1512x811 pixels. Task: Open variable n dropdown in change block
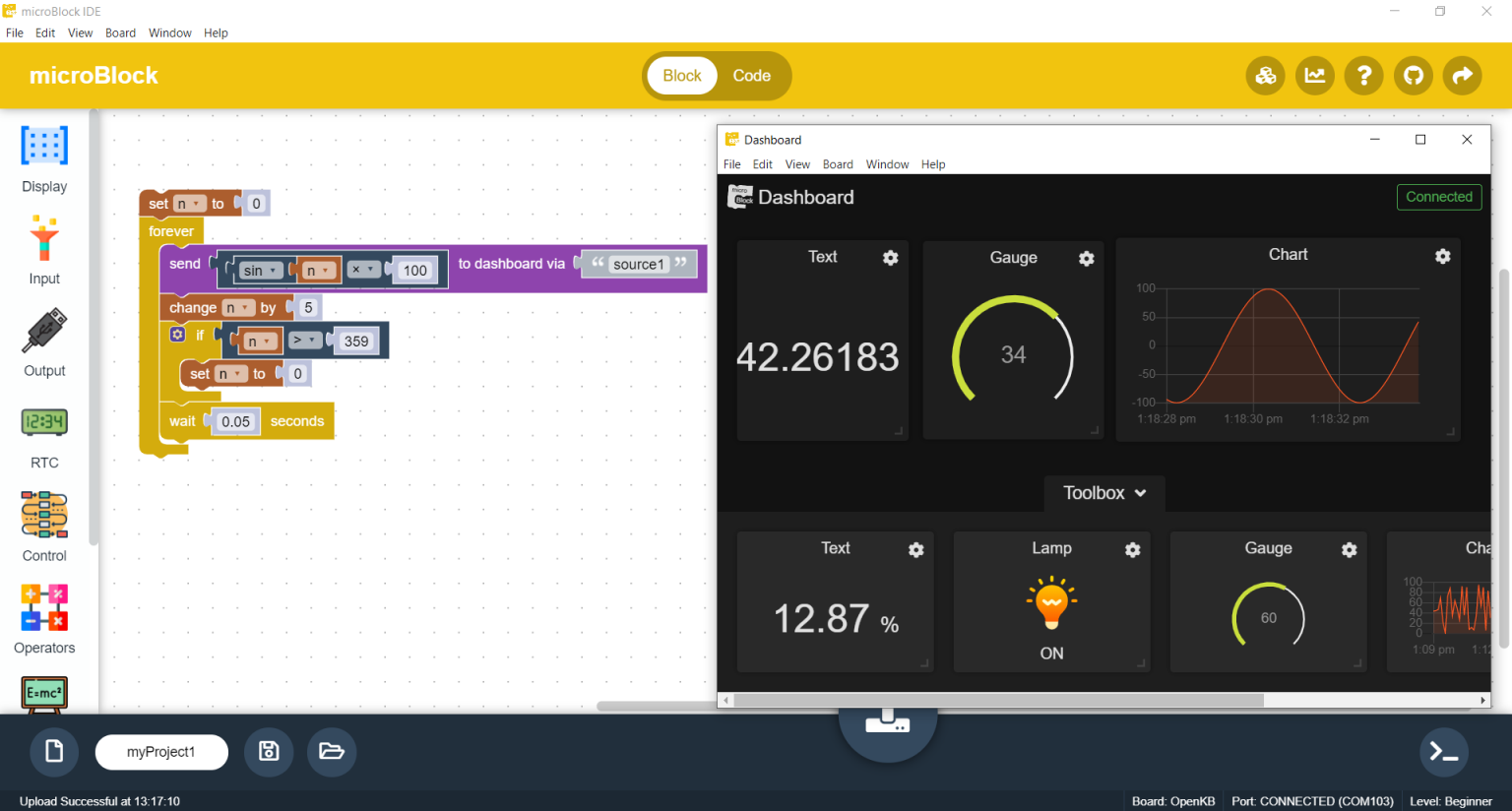pos(238,308)
